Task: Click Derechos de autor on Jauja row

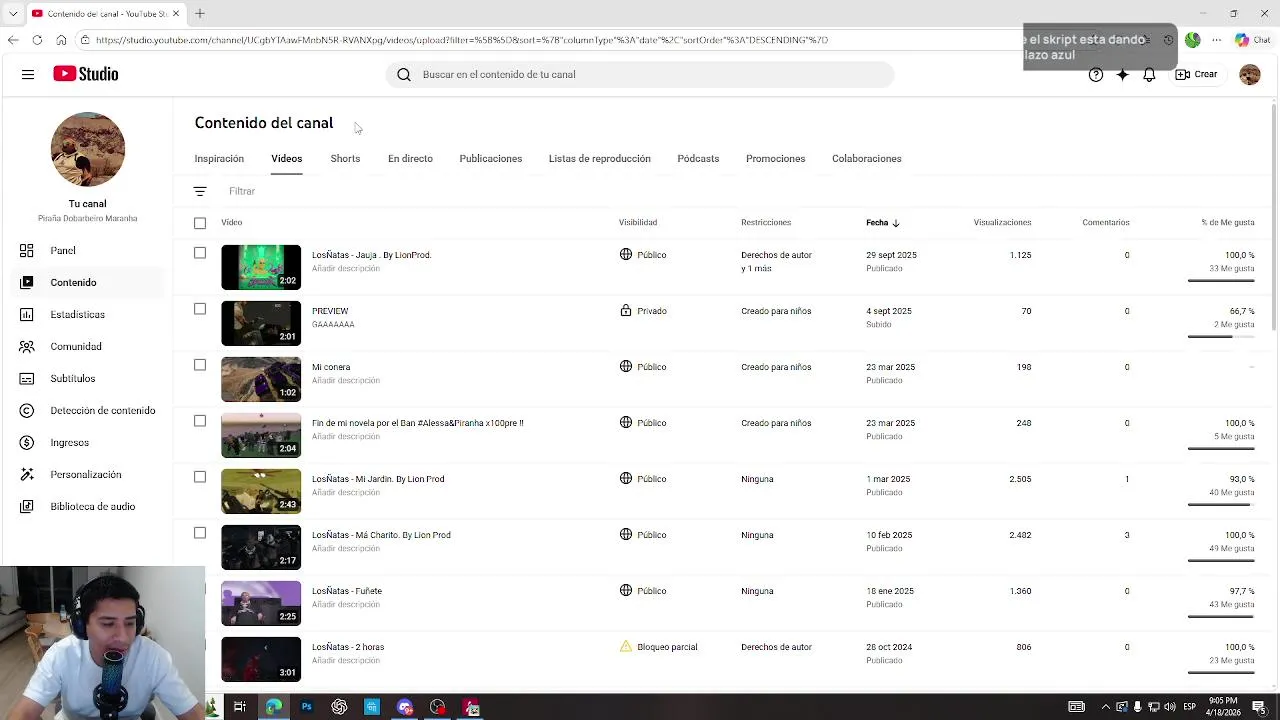Action: tap(776, 255)
